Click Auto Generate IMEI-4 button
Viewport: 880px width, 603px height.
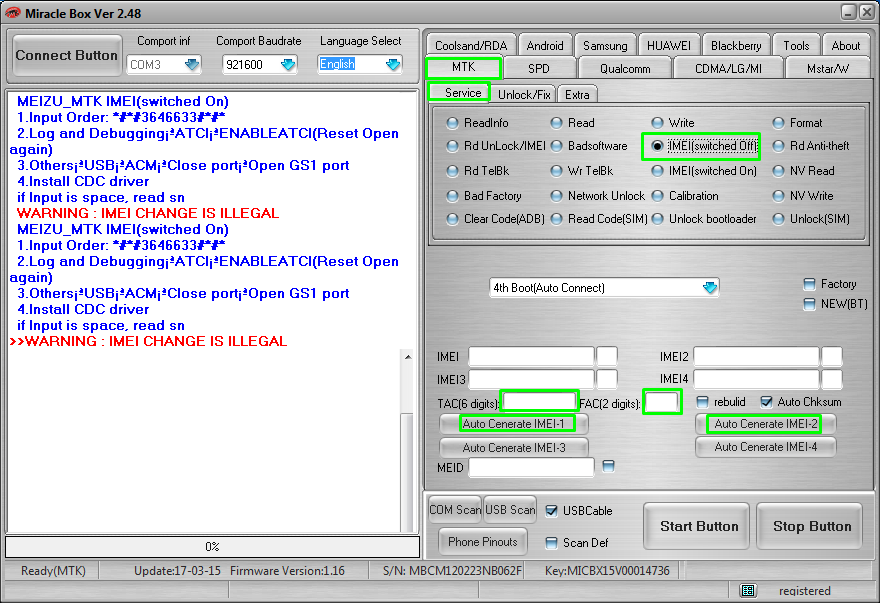[x=766, y=447]
